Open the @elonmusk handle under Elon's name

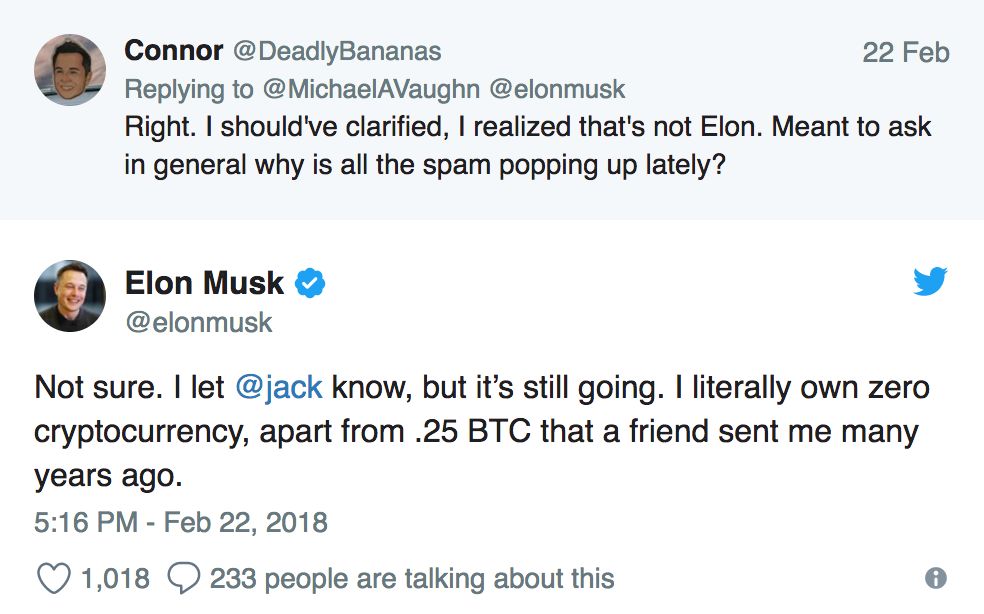[198, 322]
